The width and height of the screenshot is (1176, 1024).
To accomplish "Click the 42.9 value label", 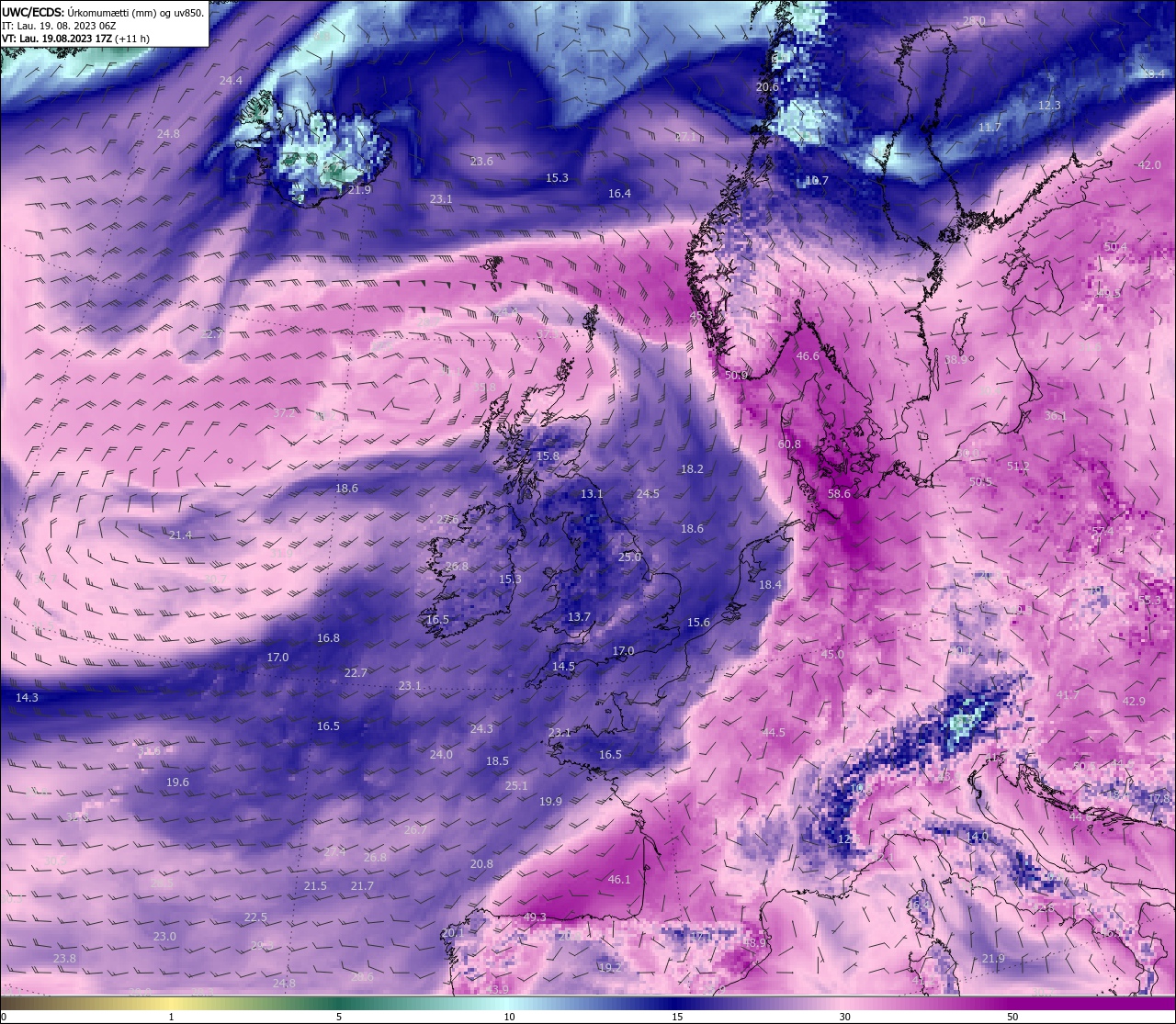I will point(1134,702).
